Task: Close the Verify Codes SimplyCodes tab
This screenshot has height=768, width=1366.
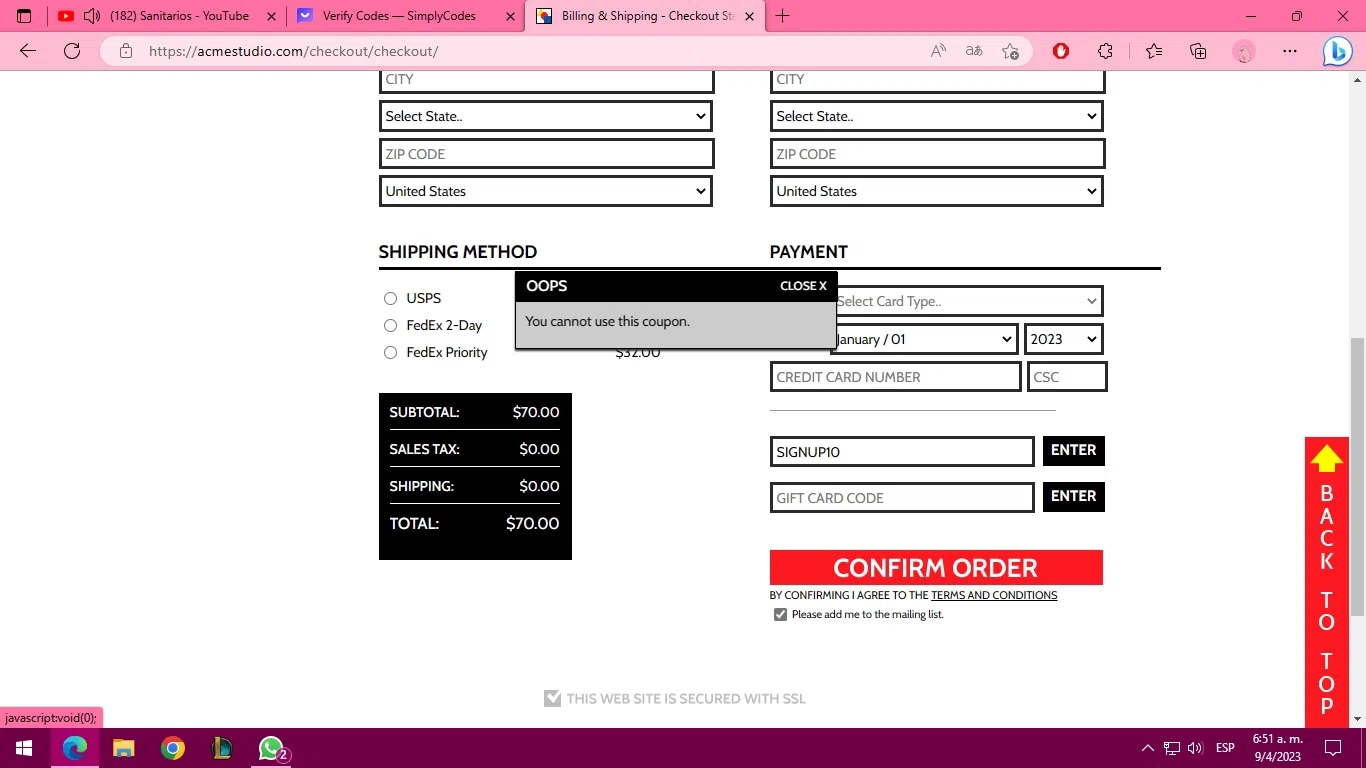Action: [x=510, y=16]
